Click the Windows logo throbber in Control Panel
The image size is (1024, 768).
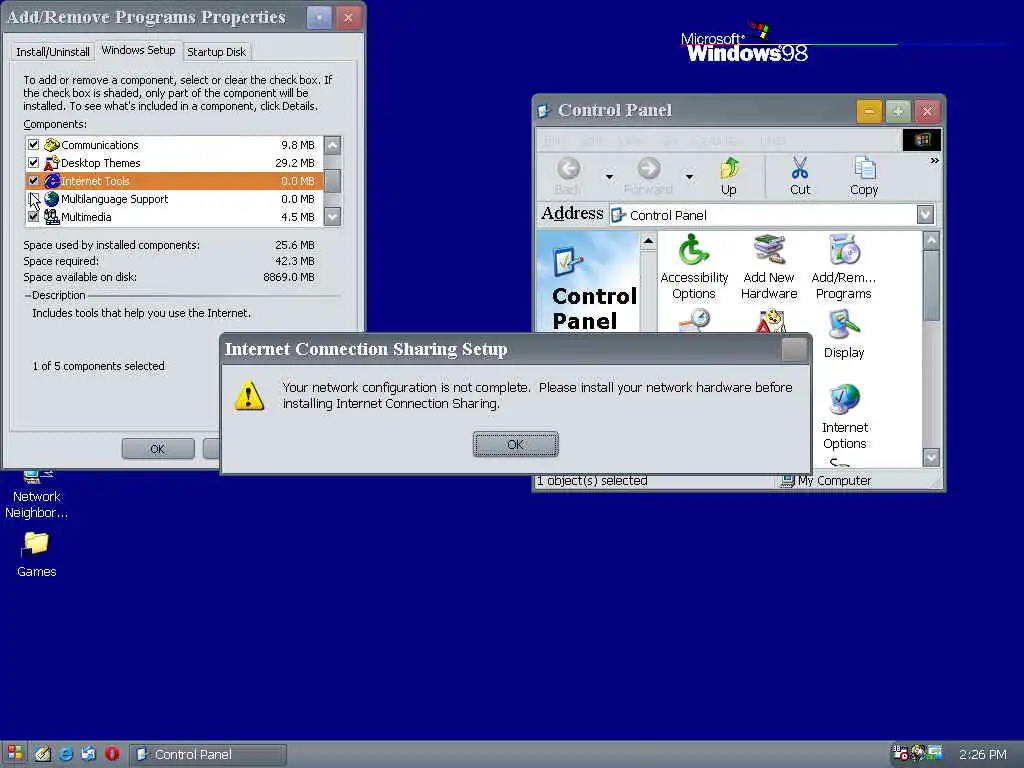921,140
